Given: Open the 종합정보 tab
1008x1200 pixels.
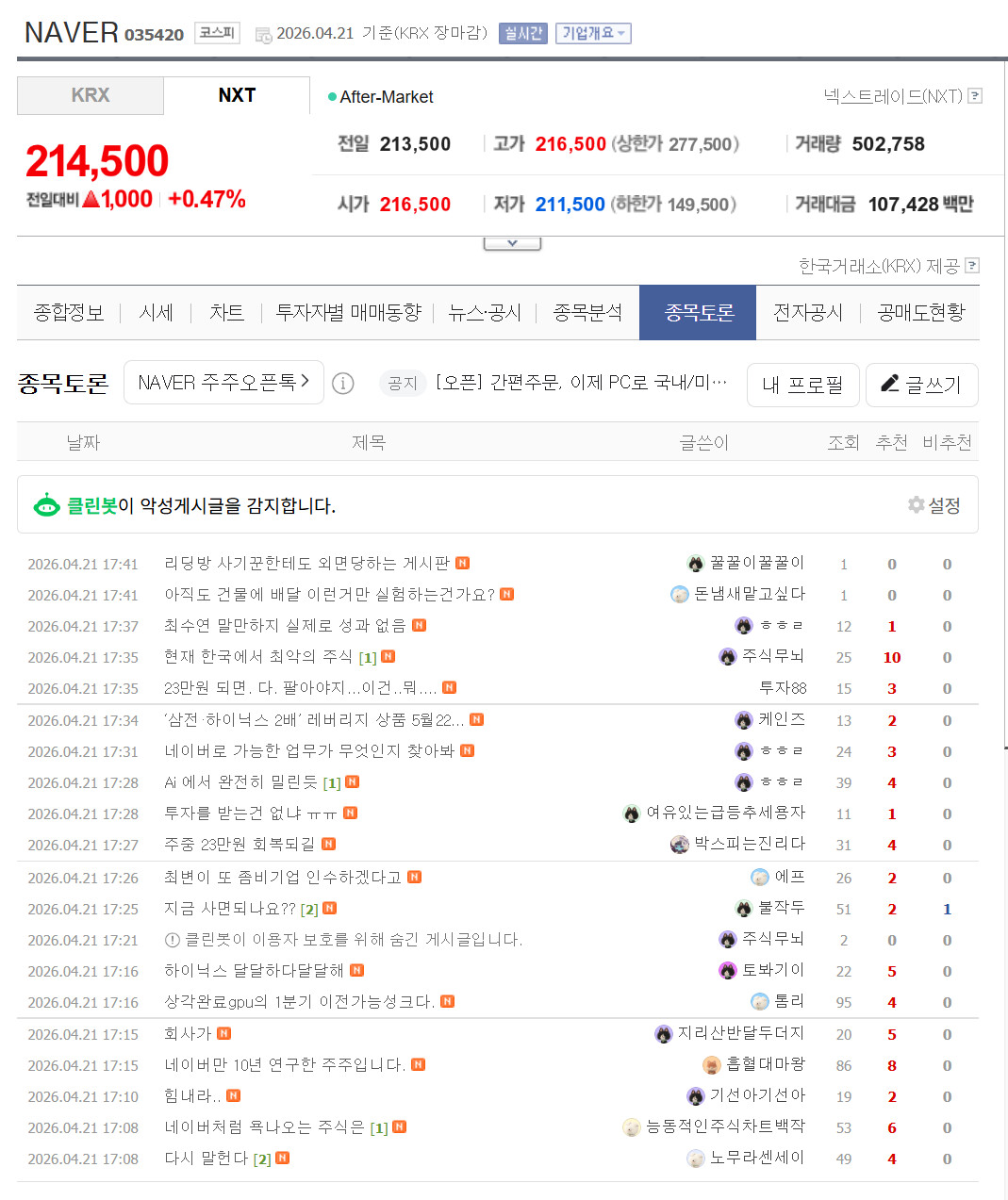Looking at the screenshot, I should coord(69,312).
